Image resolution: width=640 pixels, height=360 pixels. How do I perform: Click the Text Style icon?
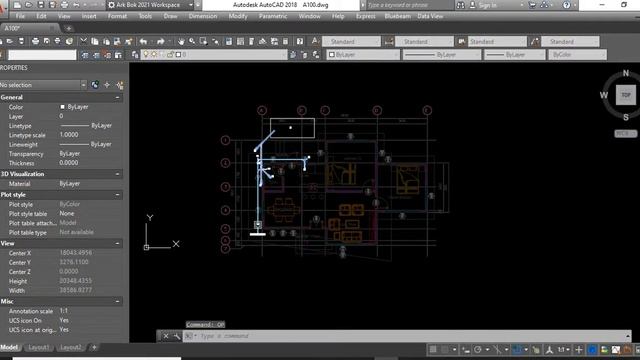pos(315,41)
